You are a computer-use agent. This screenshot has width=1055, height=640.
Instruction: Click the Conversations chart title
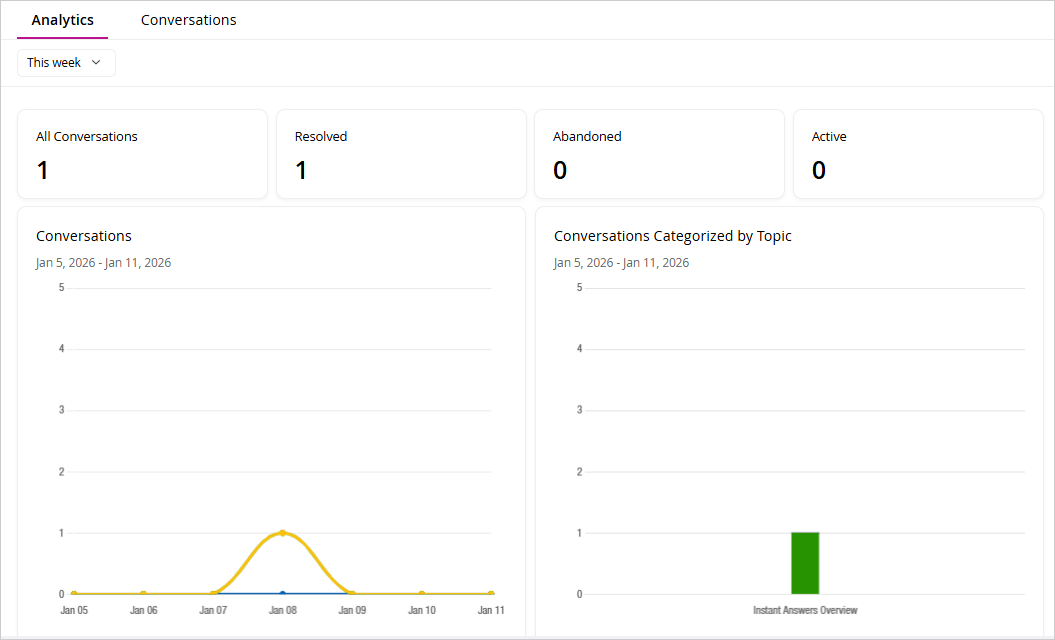point(84,236)
